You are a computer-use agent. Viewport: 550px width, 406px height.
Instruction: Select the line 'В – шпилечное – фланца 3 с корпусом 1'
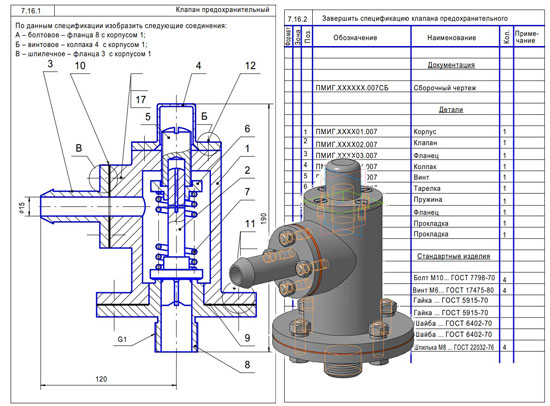(83, 54)
